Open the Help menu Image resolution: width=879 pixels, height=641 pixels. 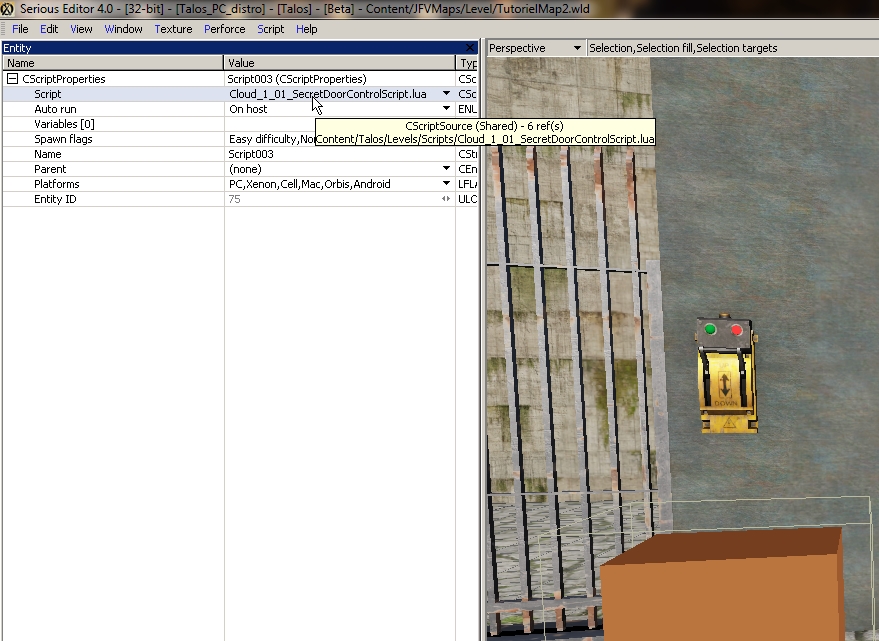click(x=307, y=29)
